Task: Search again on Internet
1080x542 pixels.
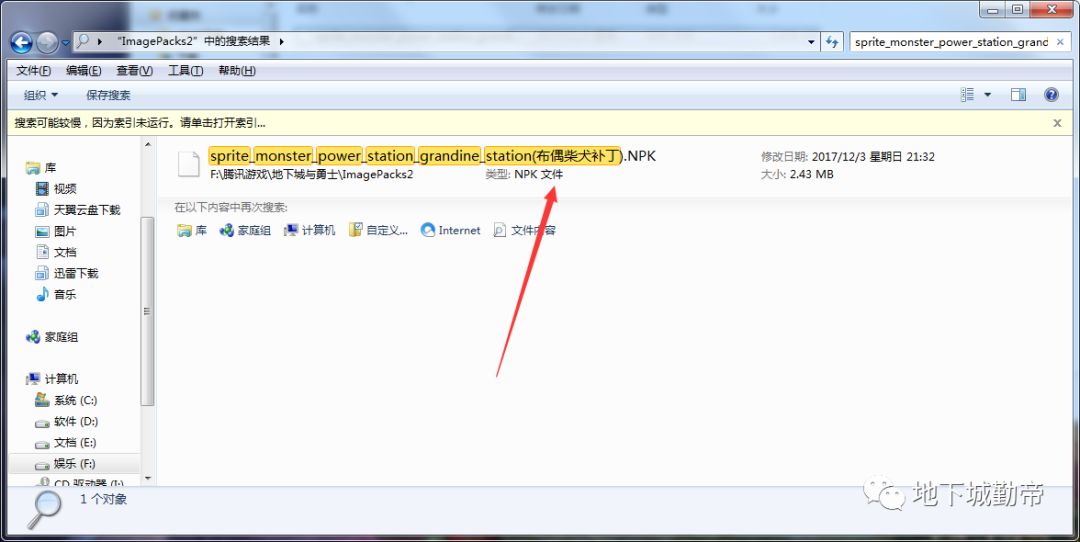Action: click(x=450, y=231)
